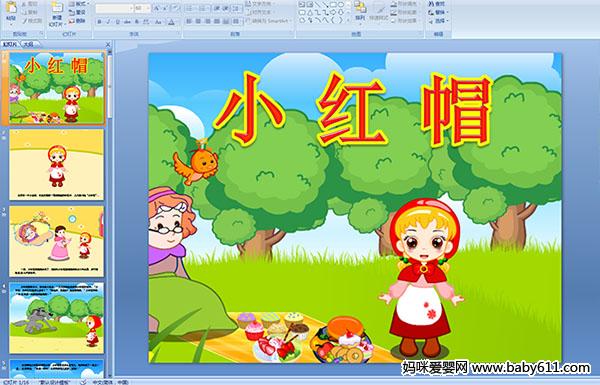Select the oval shape in the shapes gallery
Screen dimensions: 600x385
tap(341, 5)
